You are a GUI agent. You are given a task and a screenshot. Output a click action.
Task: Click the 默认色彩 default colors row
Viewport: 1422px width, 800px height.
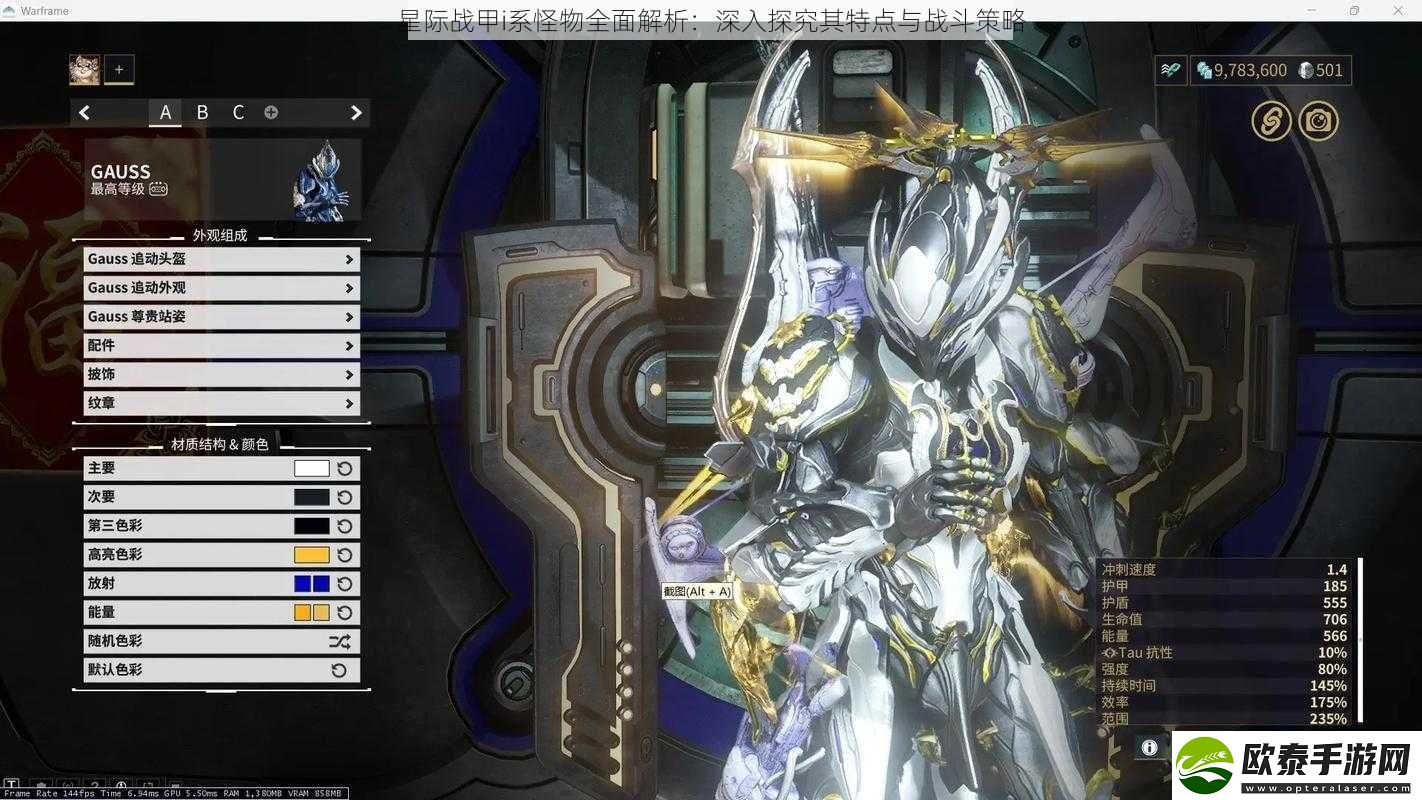(x=221, y=671)
